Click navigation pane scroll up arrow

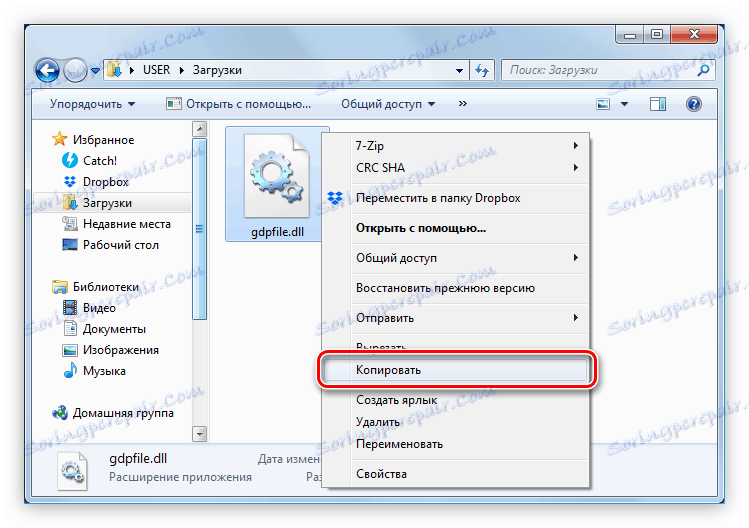point(199,129)
